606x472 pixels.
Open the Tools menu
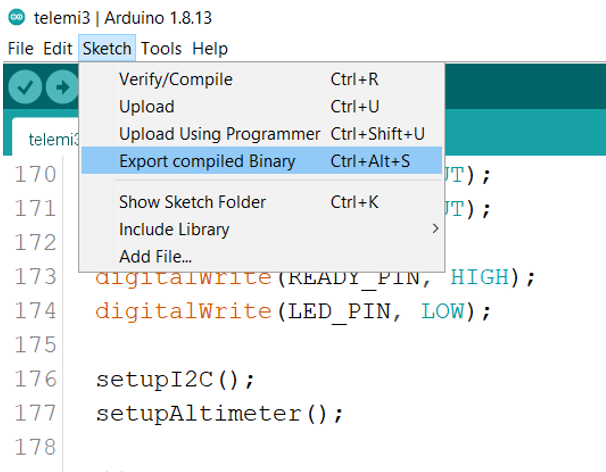[x=161, y=49]
